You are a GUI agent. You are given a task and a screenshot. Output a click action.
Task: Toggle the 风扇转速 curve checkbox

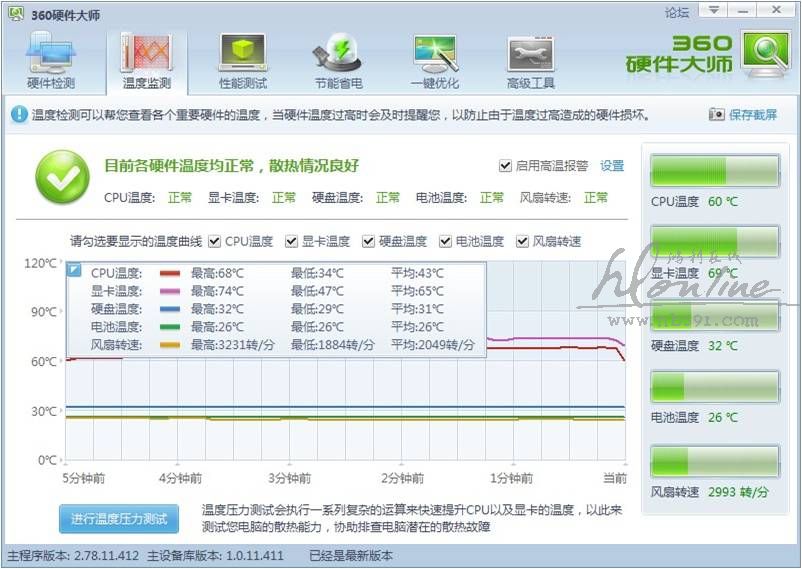tap(522, 241)
